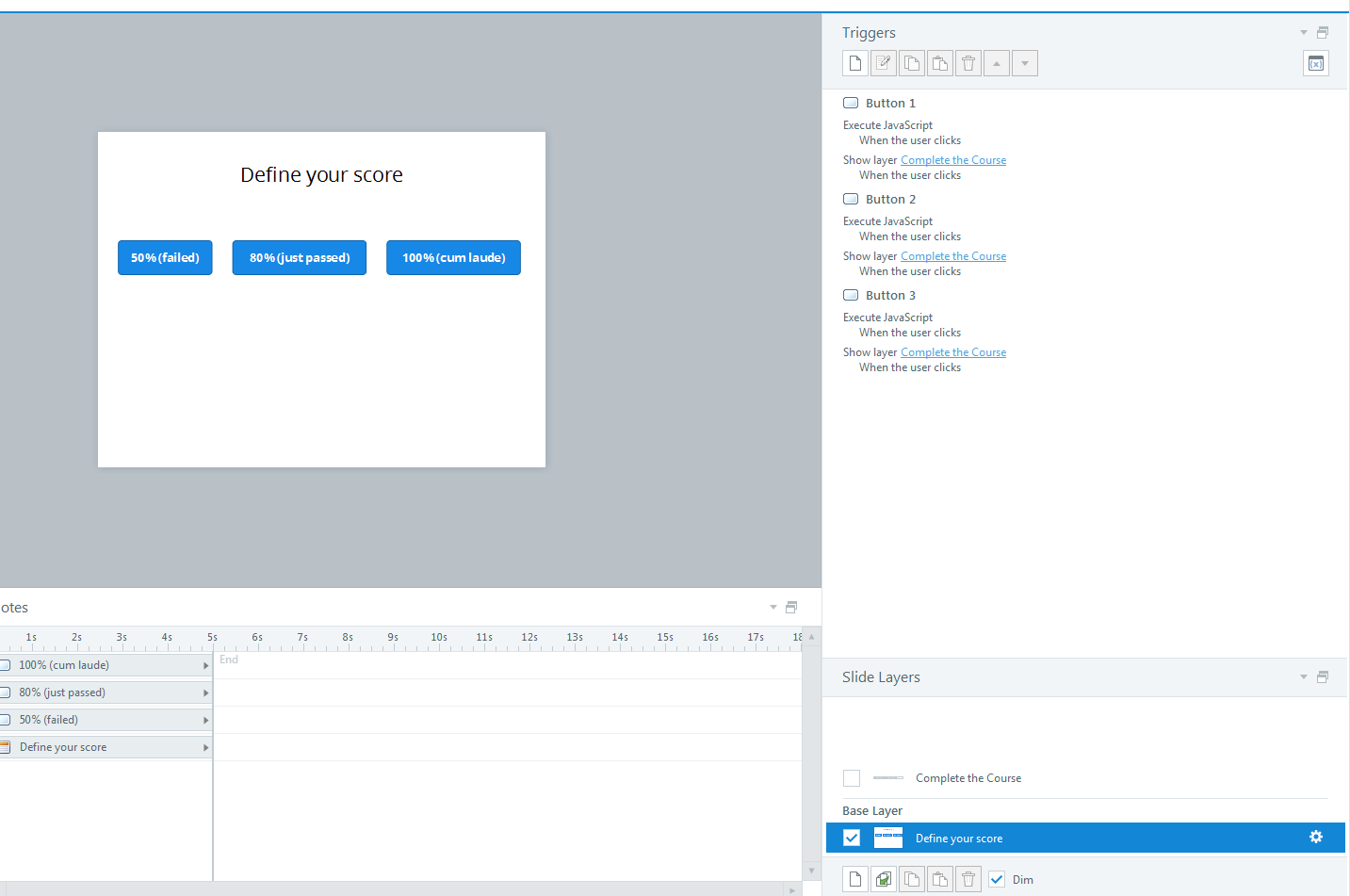This screenshot has height=896, width=1350.
Task: Open the Triggers panel options dropdown arrow
Action: point(1304,33)
